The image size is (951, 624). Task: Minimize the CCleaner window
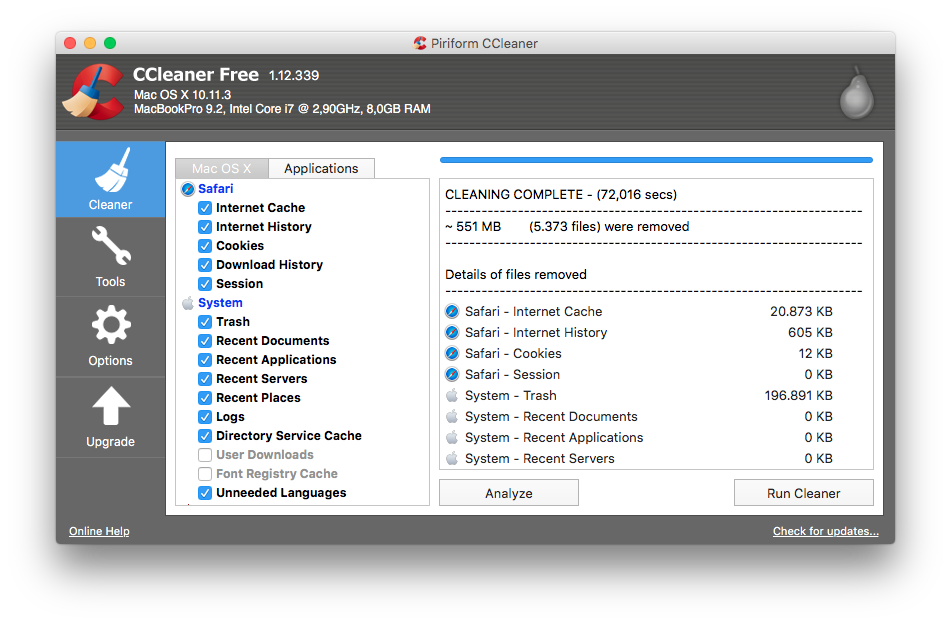tap(90, 43)
